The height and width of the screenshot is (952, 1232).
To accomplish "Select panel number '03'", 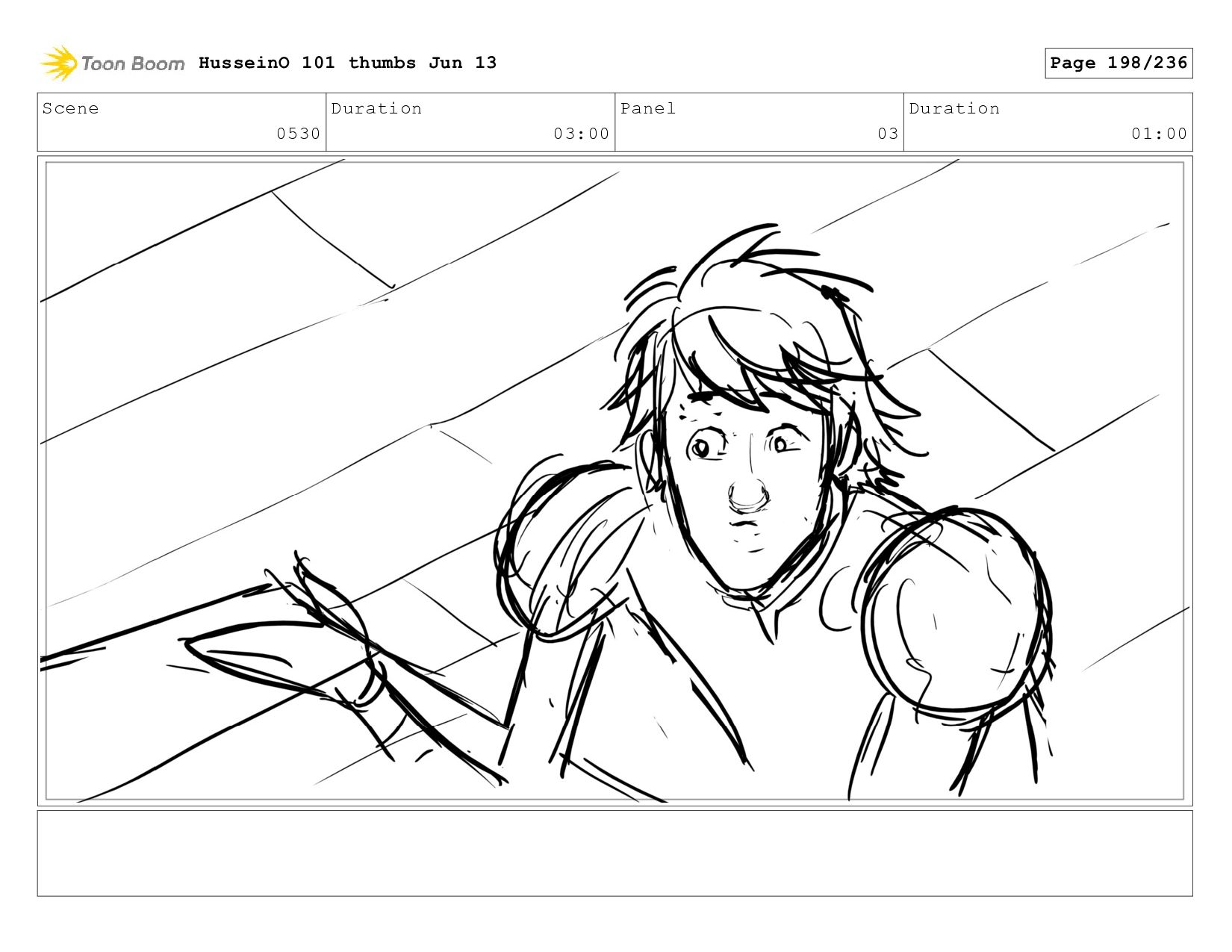I will tap(888, 134).
